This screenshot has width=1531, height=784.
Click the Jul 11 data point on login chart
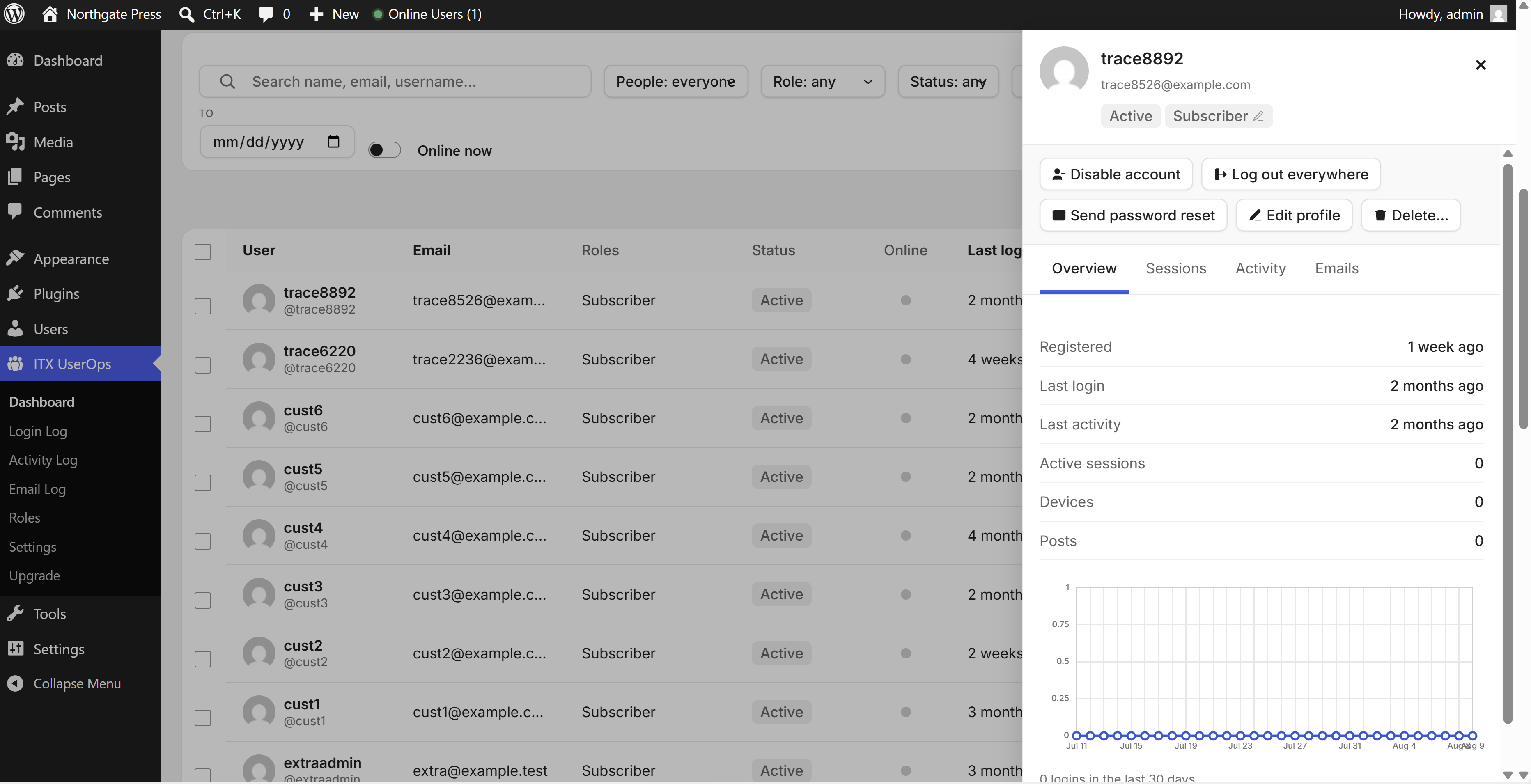pos(1077,735)
